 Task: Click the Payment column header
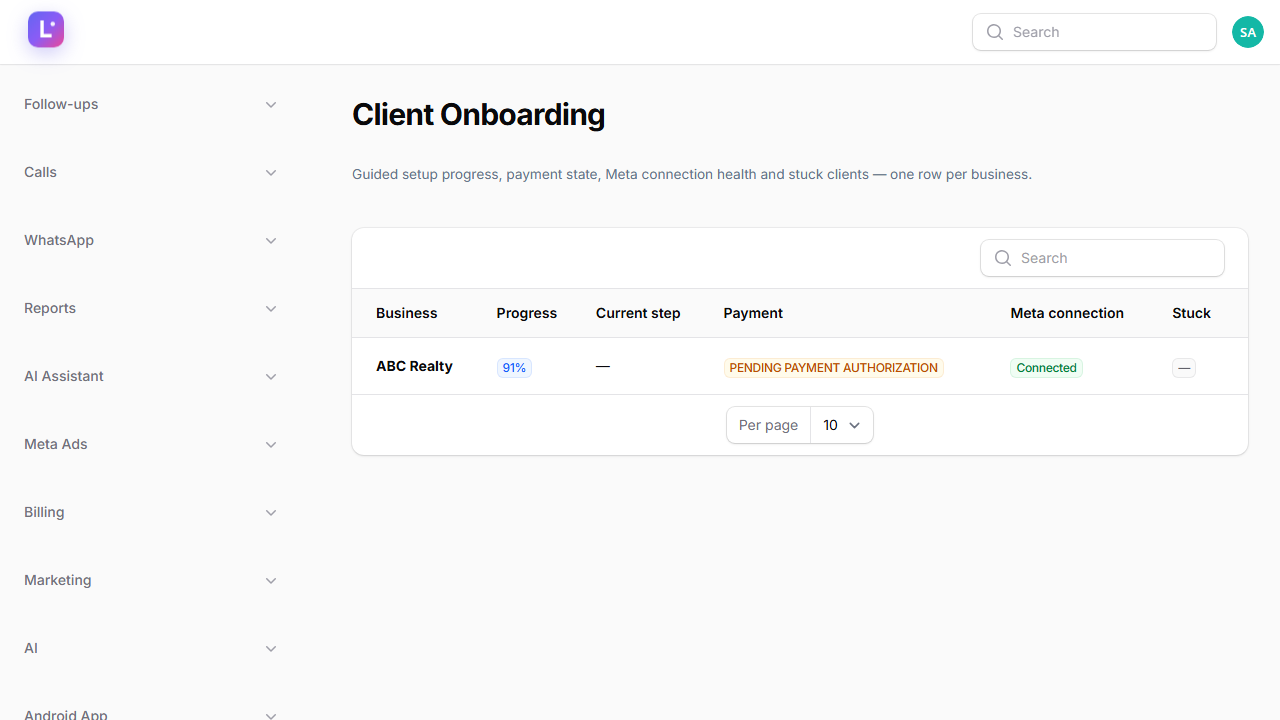click(753, 313)
